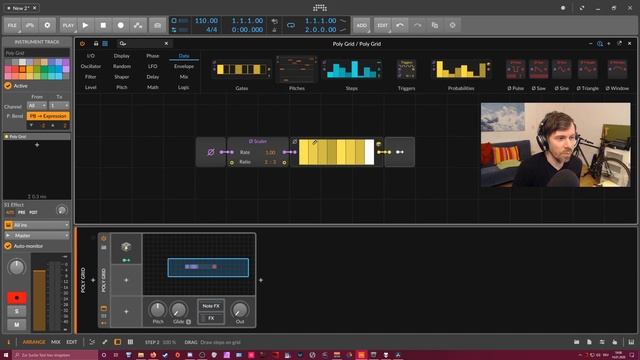
Task: Toggle the Active checkbox for the track
Action: point(8,86)
